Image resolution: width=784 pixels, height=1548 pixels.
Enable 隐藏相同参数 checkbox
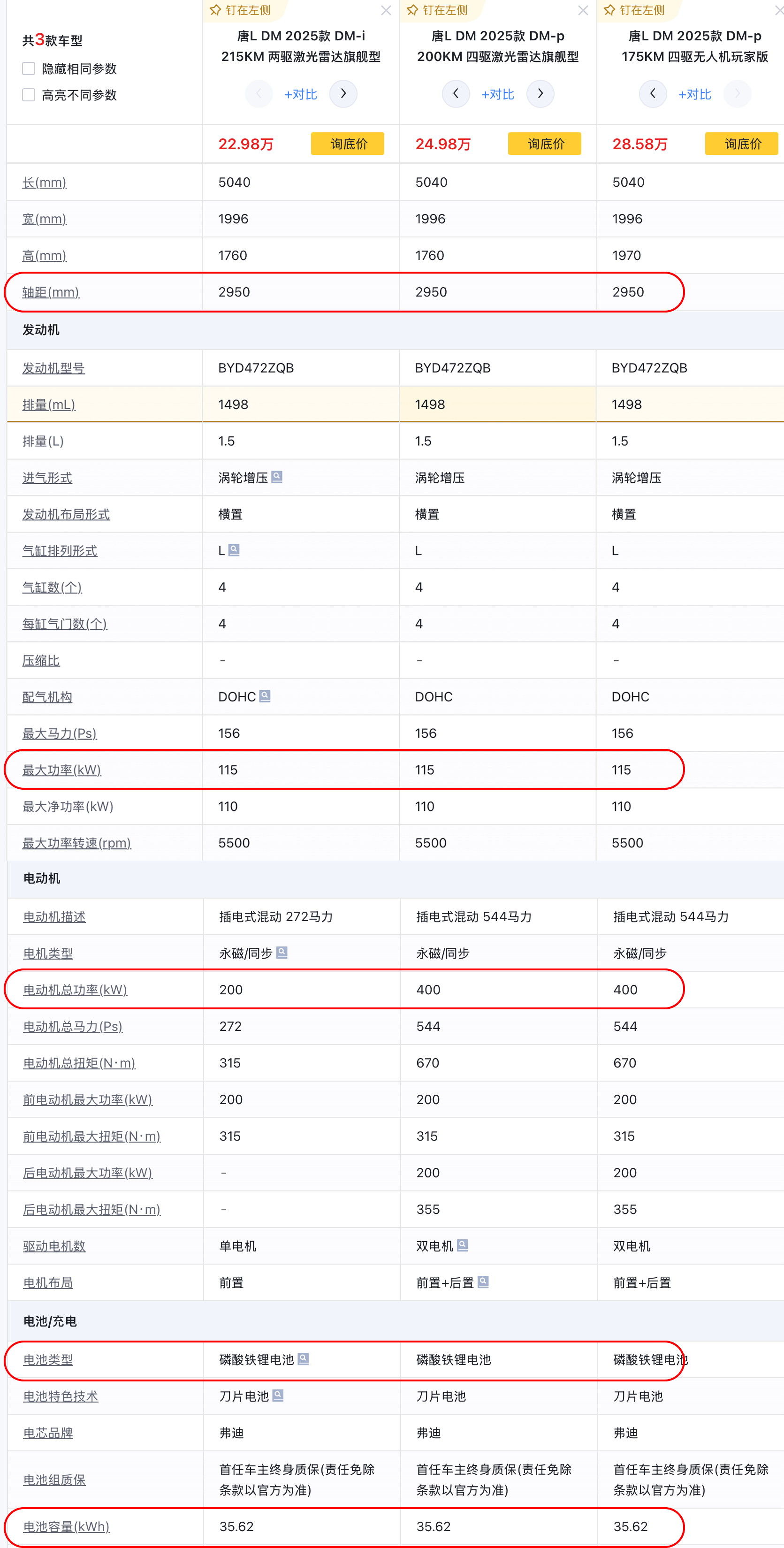[28, 69]
